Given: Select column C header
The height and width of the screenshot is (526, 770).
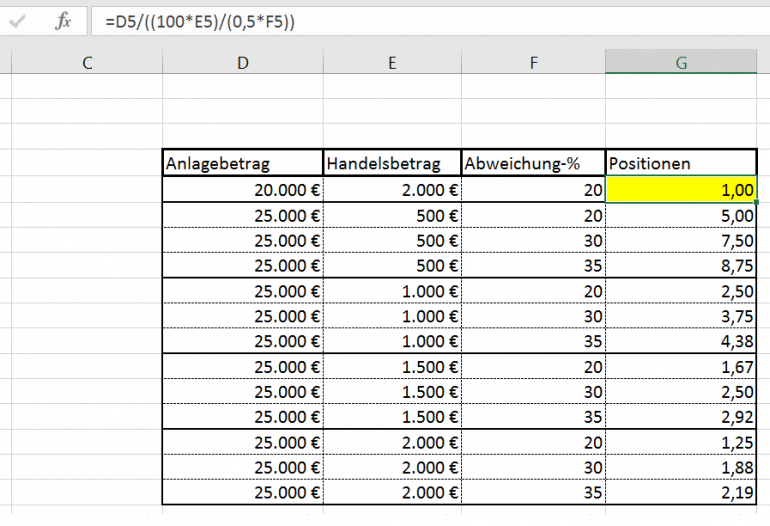Looking at the screenshot, I should [87, 63].
